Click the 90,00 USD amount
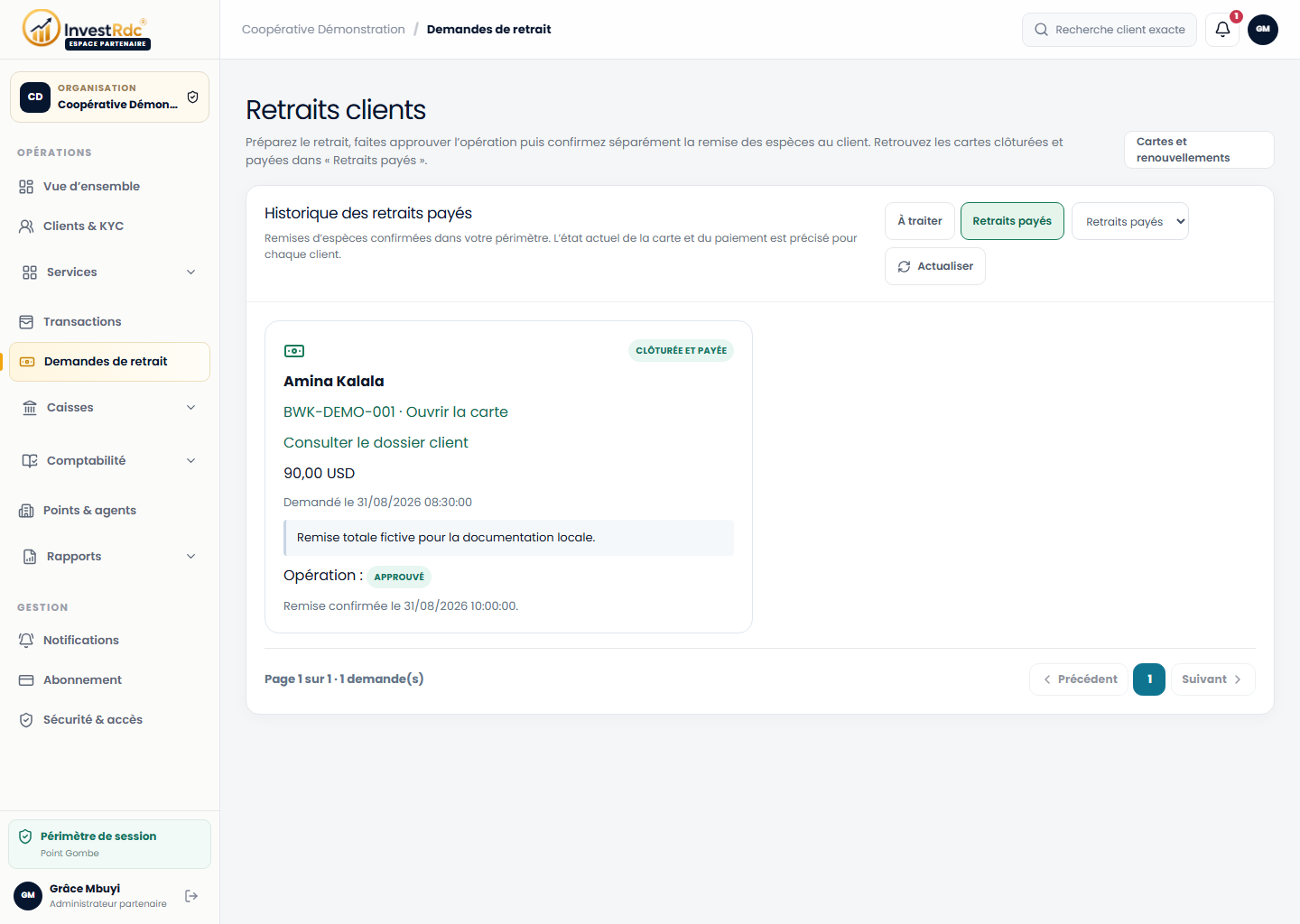Screen dimensions: 1300x924 coord(320,474)
